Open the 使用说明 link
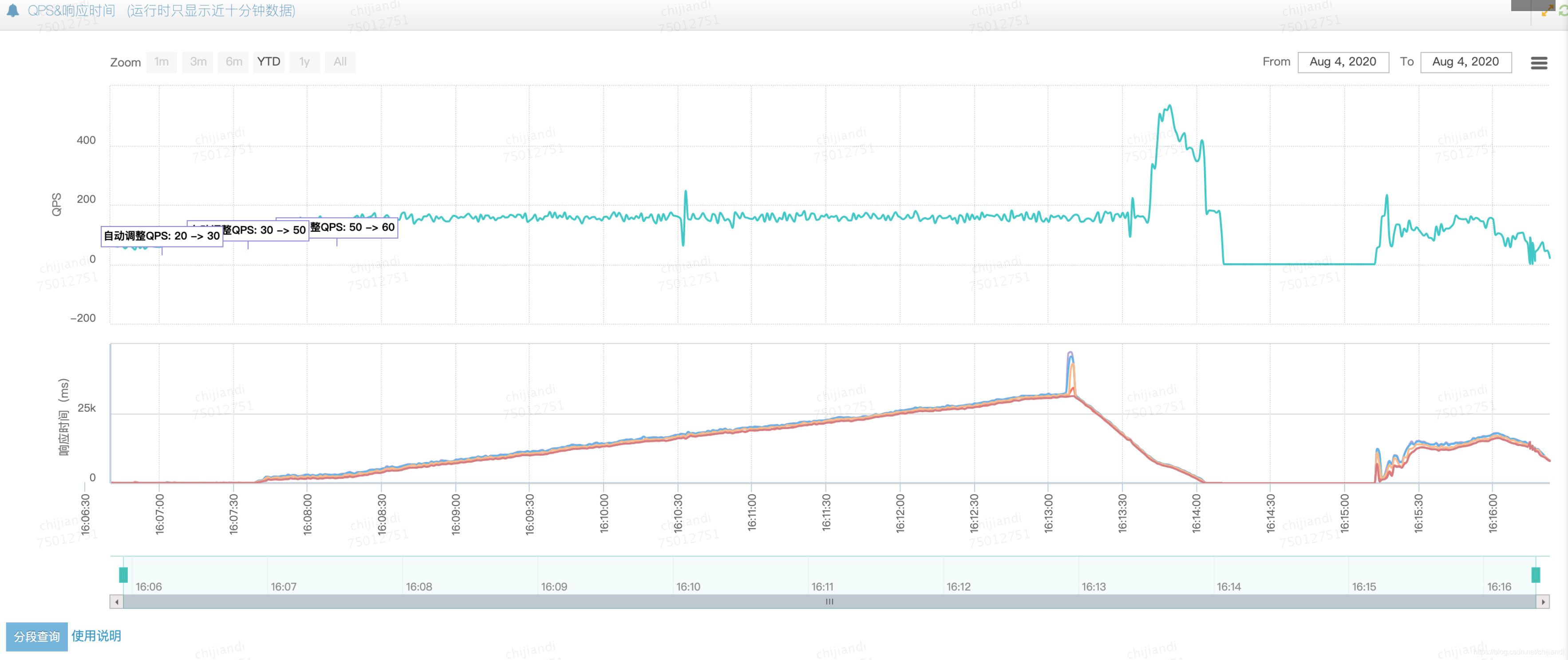This screenshot has height=660, width=1568. coord(96,636)
